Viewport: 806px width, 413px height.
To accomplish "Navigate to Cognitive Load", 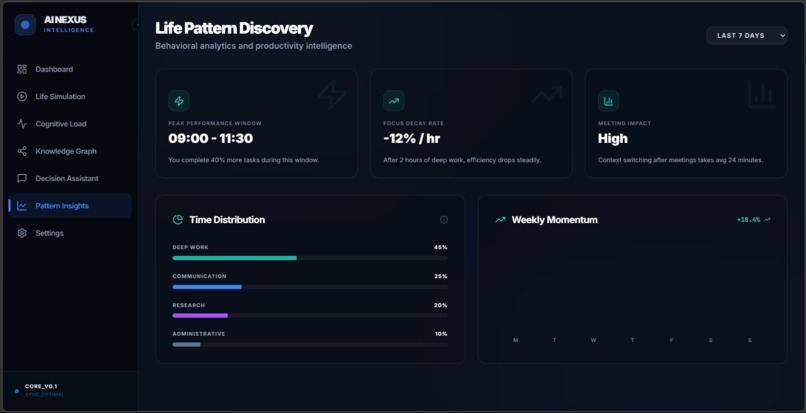I will (x=70, y=123).
